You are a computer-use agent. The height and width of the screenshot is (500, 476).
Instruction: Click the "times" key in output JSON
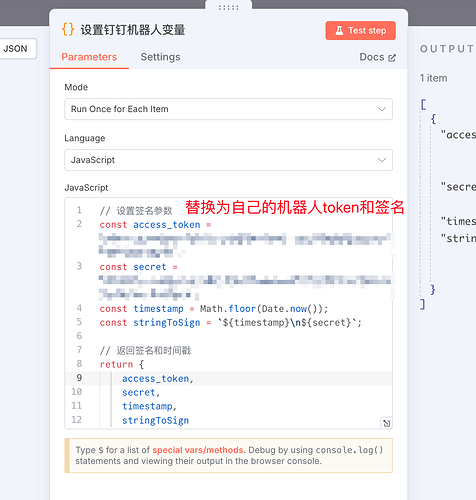point(458,221)
